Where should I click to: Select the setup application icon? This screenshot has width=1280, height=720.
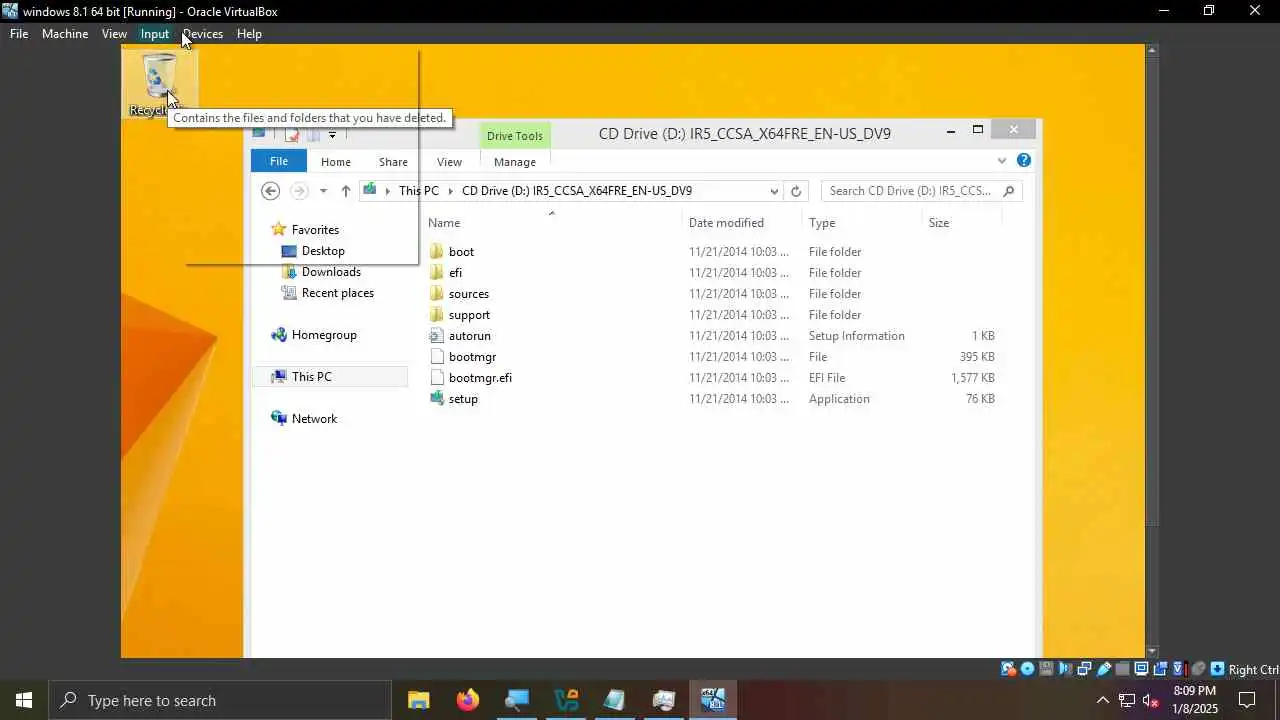436,399
